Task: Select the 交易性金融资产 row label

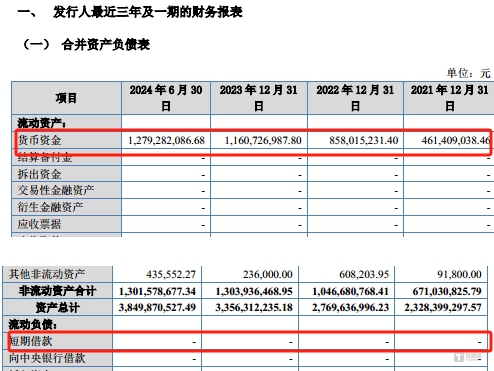Action: pyautogui.click(x=56, y=190)
